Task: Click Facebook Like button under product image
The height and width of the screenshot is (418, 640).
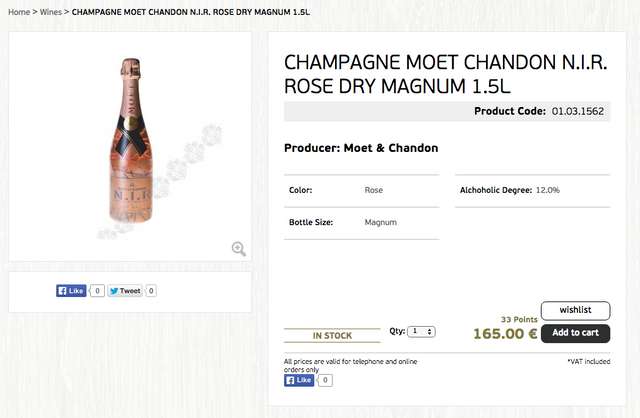Action: (x=72, y=291)
